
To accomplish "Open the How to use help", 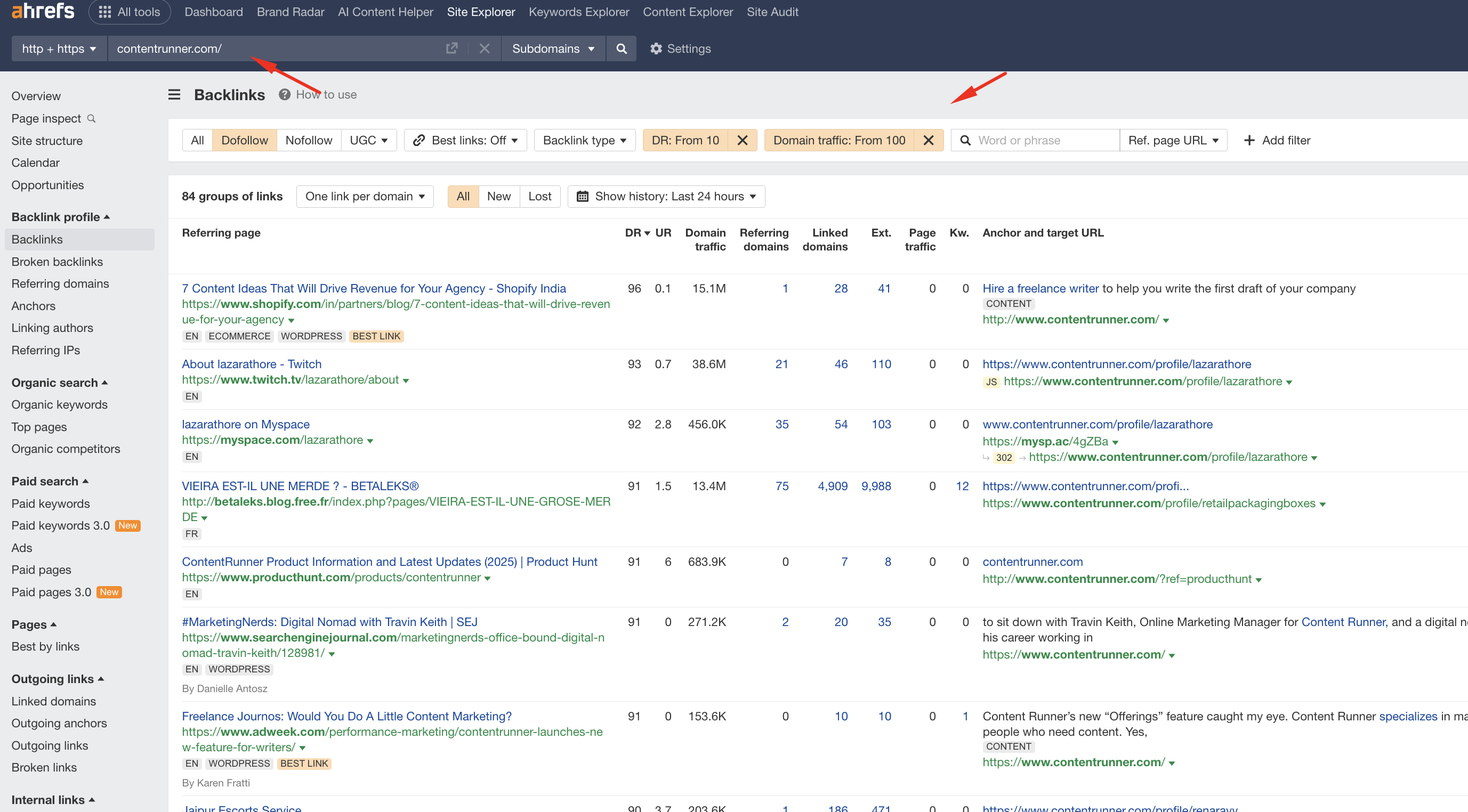I will coord(318,95).
